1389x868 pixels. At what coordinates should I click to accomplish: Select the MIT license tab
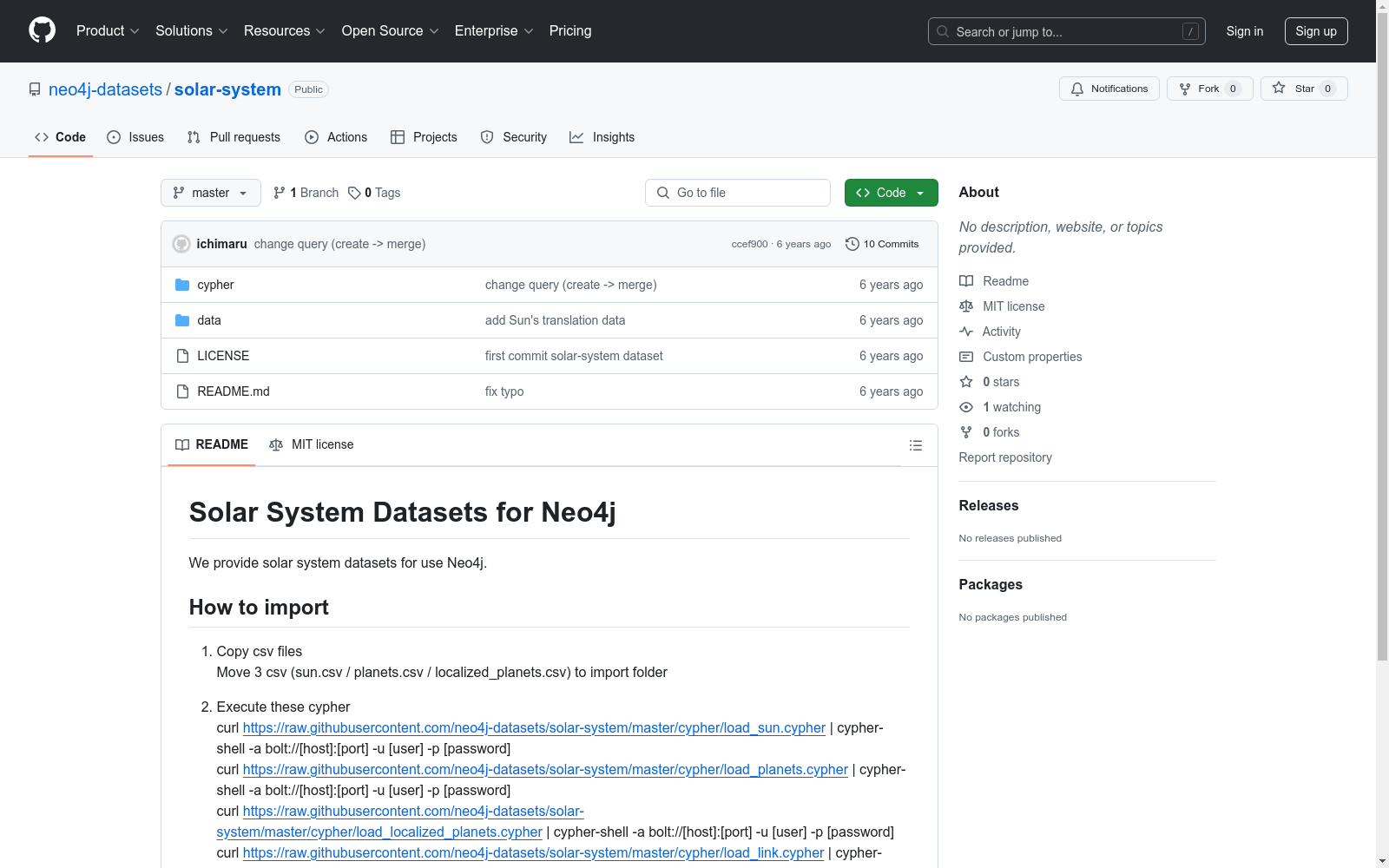tap(312, 444)
